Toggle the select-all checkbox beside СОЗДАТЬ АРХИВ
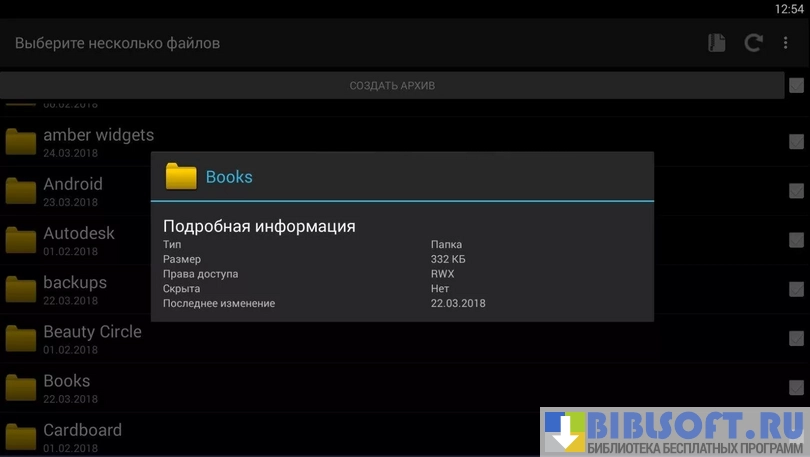The image size is (810, 457). click(x=795, y=85)
